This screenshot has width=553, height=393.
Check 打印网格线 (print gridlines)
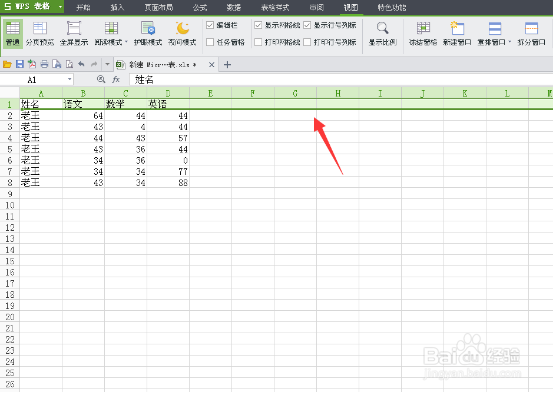point(258,42)
